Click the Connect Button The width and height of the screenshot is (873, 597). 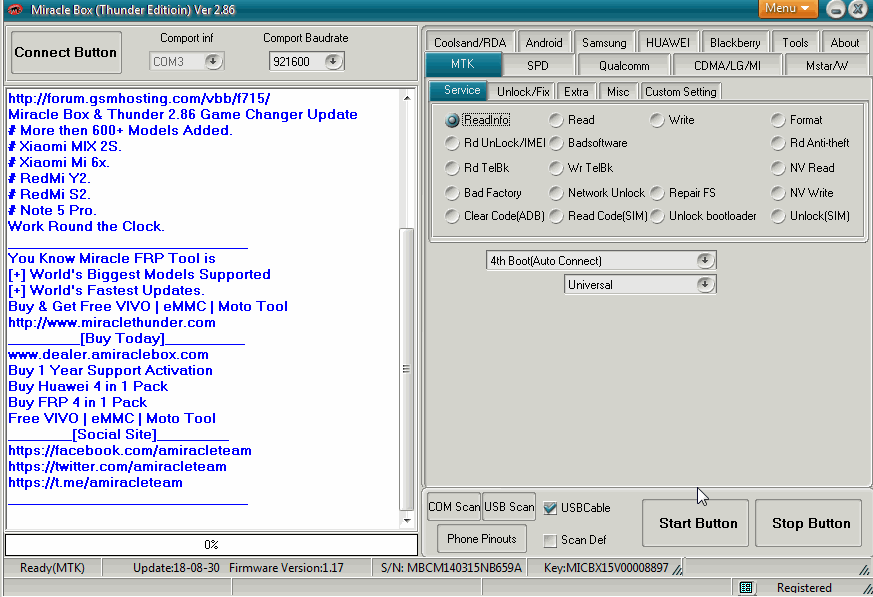pos(66,52)
